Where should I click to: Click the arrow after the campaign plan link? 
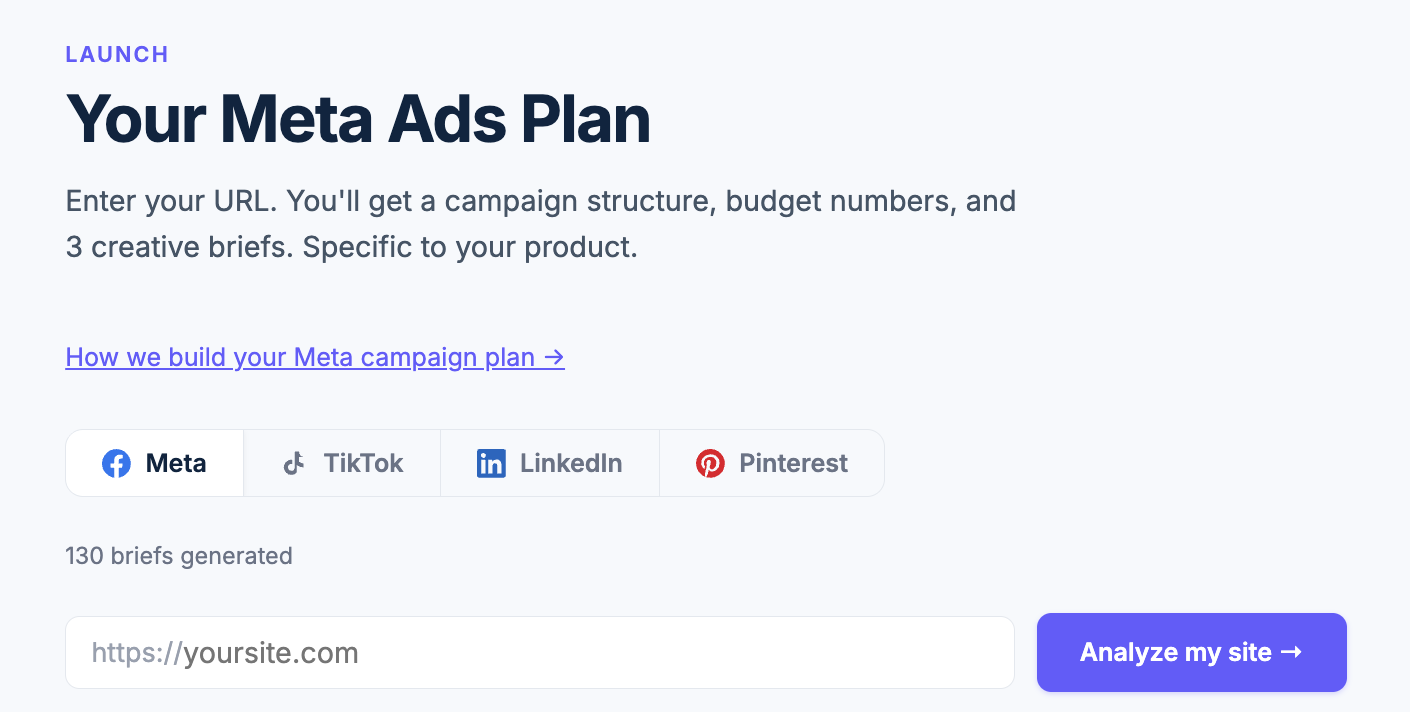554,357
